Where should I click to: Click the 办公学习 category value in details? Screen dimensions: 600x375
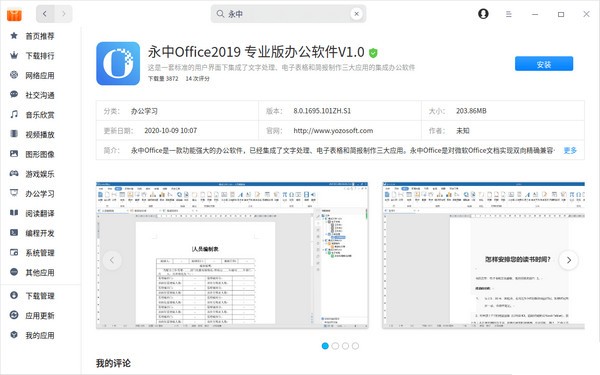tap(144, 111)
